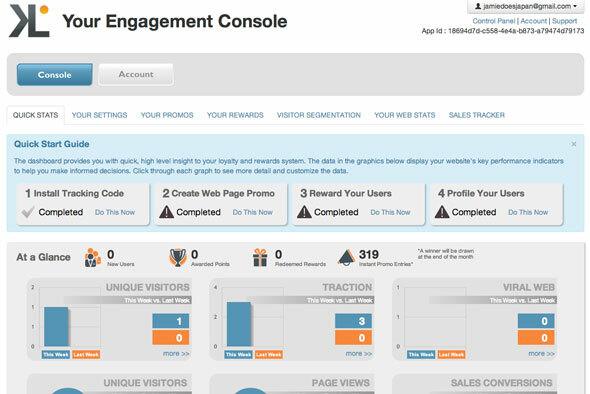The height and width of the screenshot is (394, 590).
Task: Expand more details for Viral Web chart
Action: pos(541,354)
